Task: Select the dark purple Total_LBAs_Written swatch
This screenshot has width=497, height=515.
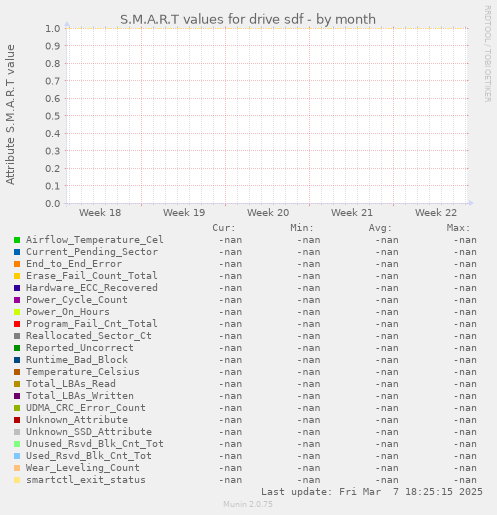Action: (x=17, y=396)
